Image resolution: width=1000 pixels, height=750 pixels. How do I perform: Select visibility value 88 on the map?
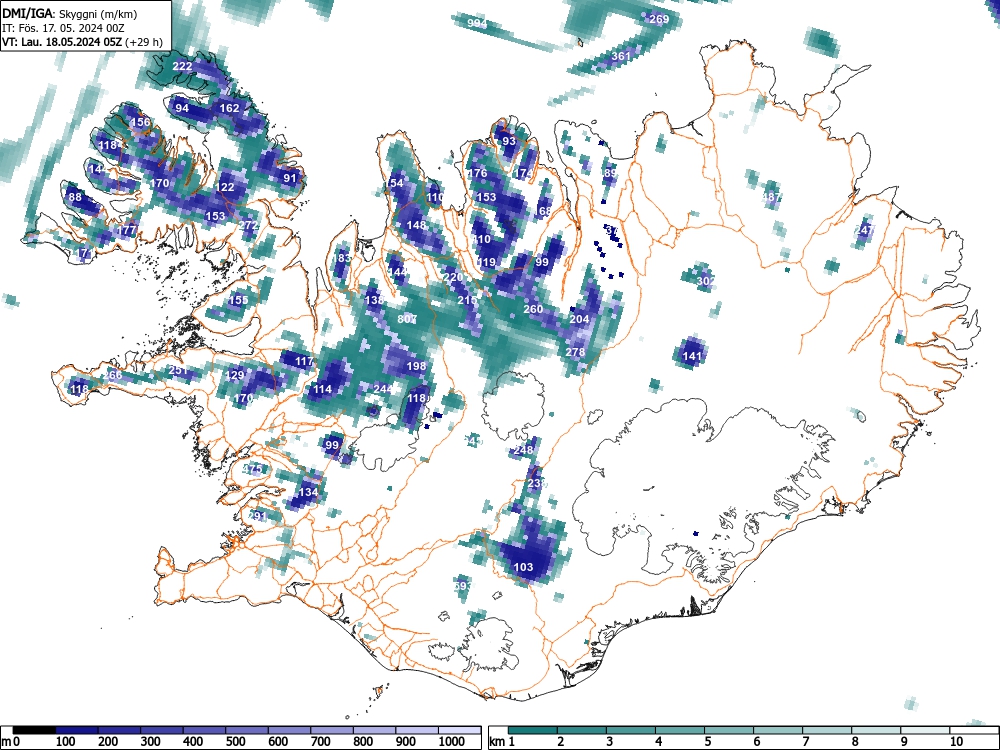75,197
